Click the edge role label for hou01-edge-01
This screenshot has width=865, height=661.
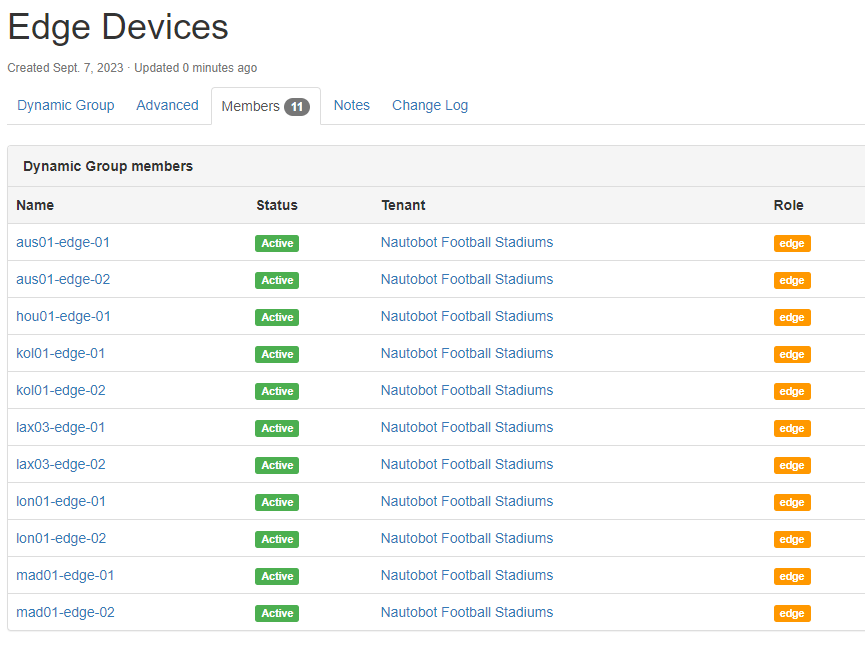coord(791,317)
